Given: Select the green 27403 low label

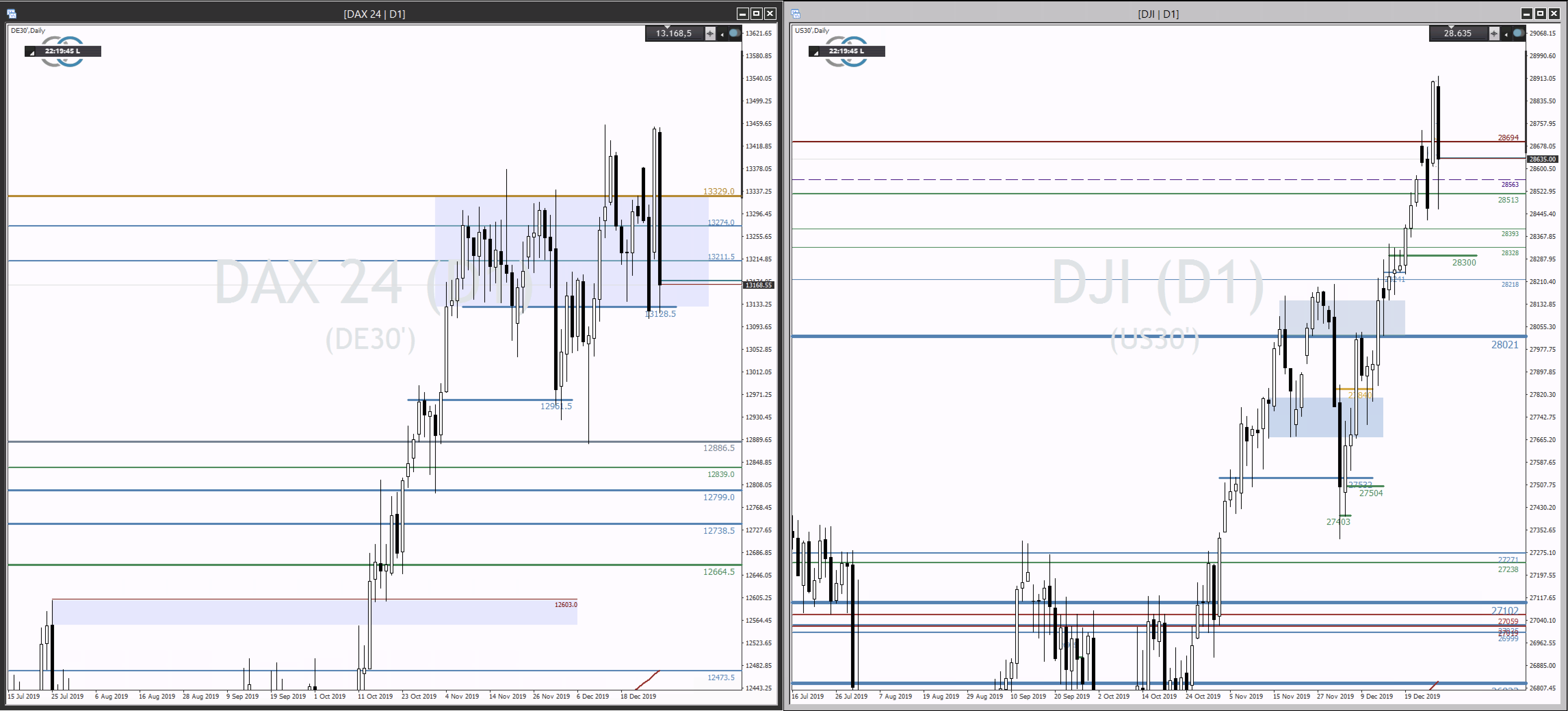Looking at the screenshot, I should [1338, 522].
